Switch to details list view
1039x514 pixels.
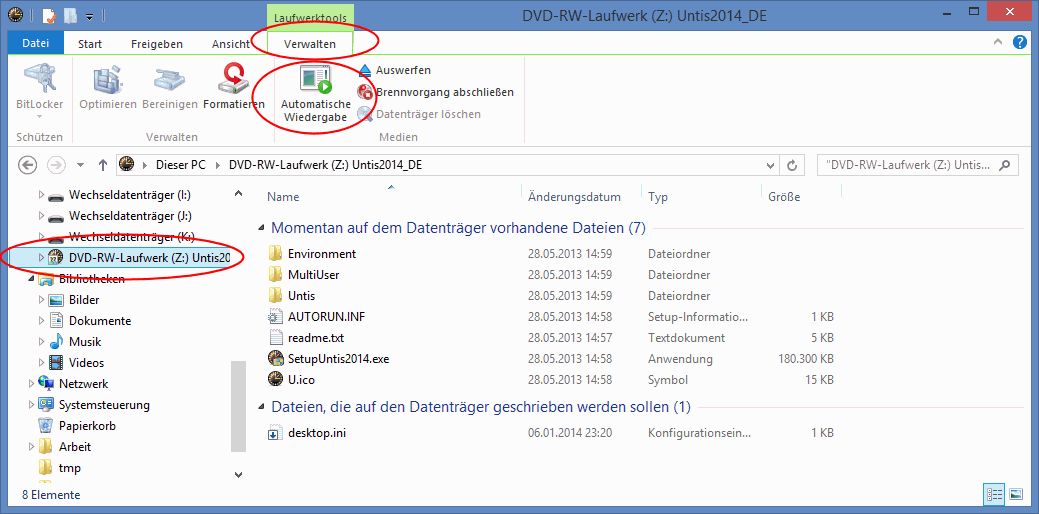coord(995,494)
